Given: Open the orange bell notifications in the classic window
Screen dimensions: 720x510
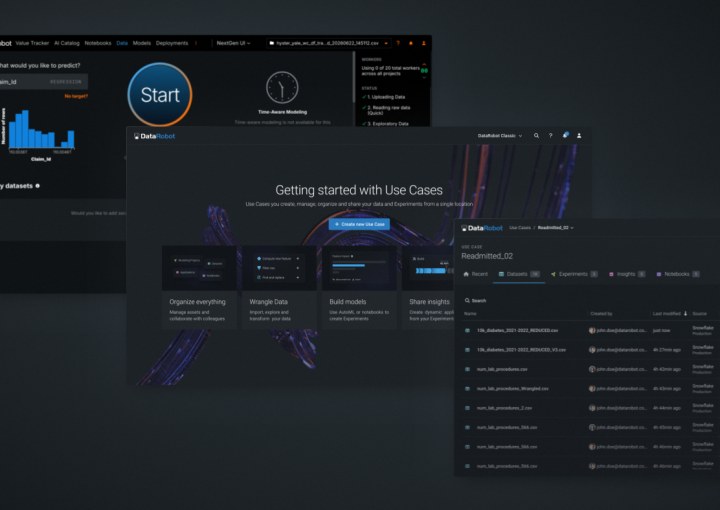Looking at the screenshot, I should 411,43.
